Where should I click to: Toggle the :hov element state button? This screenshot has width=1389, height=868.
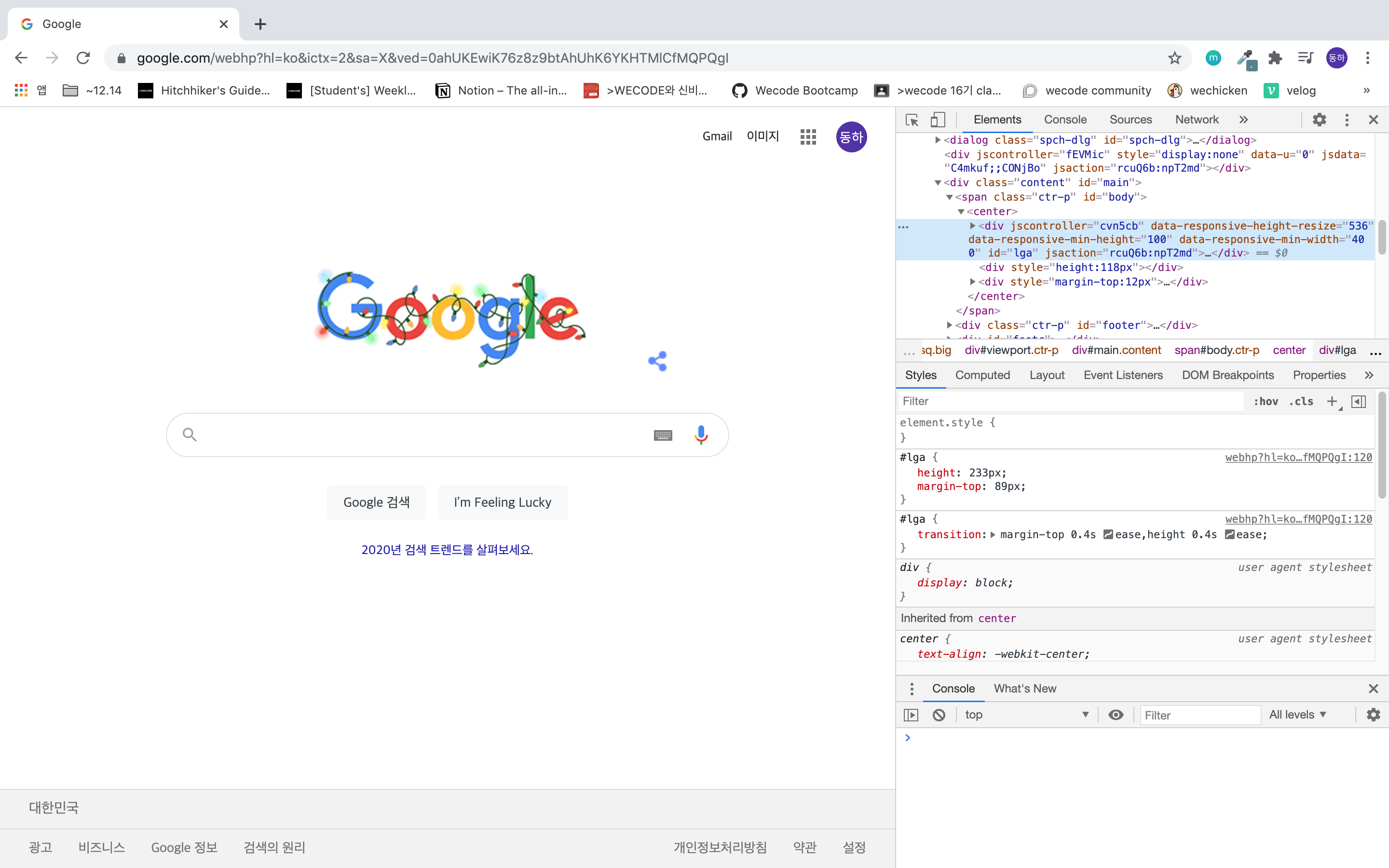tap(1265, 401)
